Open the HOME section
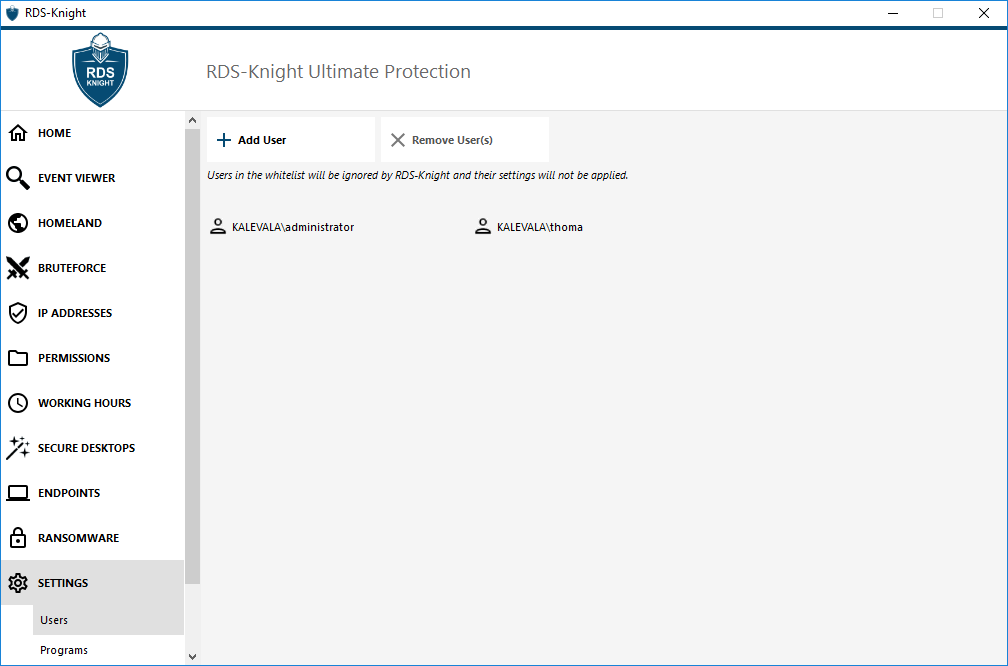The width and height of the screenshot is (1008, 666). click(93, 133)
